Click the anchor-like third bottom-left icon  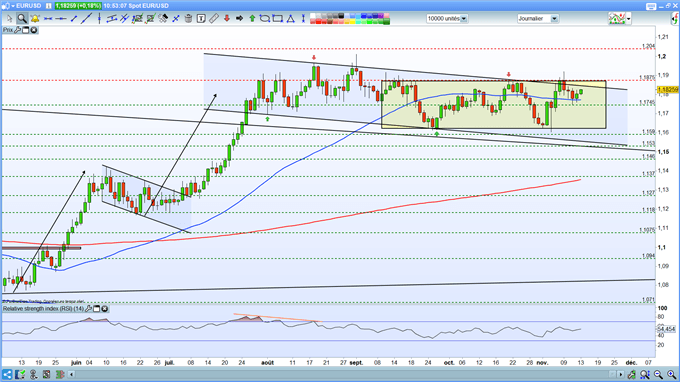[x=33, y=374]
